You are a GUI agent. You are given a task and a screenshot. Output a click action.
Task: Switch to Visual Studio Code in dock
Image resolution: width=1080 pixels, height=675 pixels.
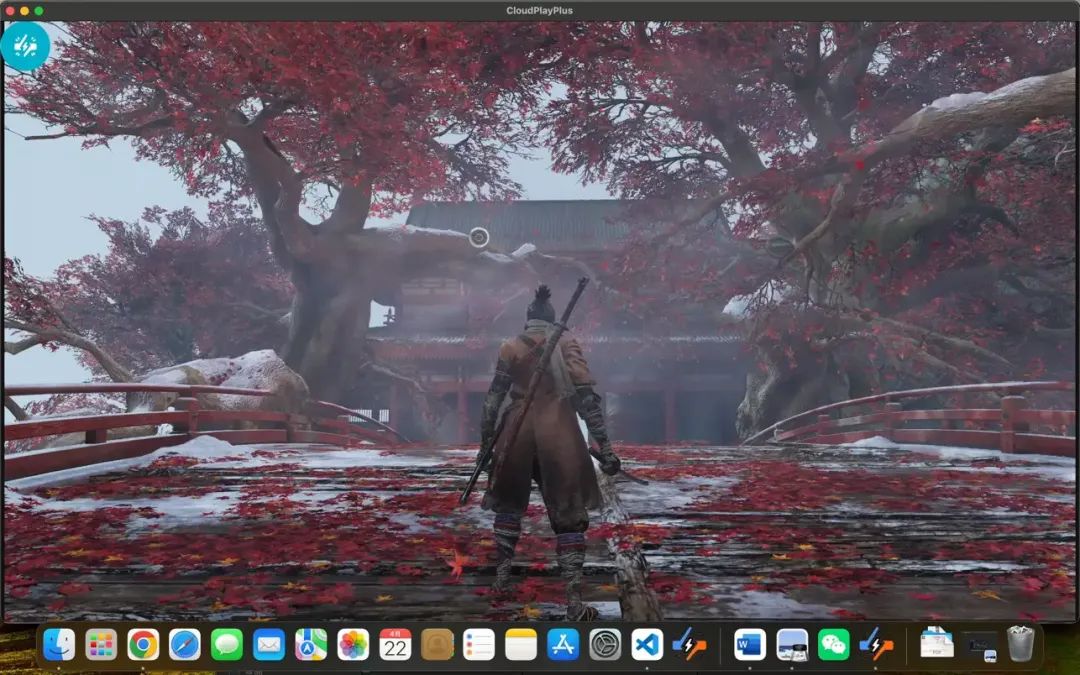647,644
